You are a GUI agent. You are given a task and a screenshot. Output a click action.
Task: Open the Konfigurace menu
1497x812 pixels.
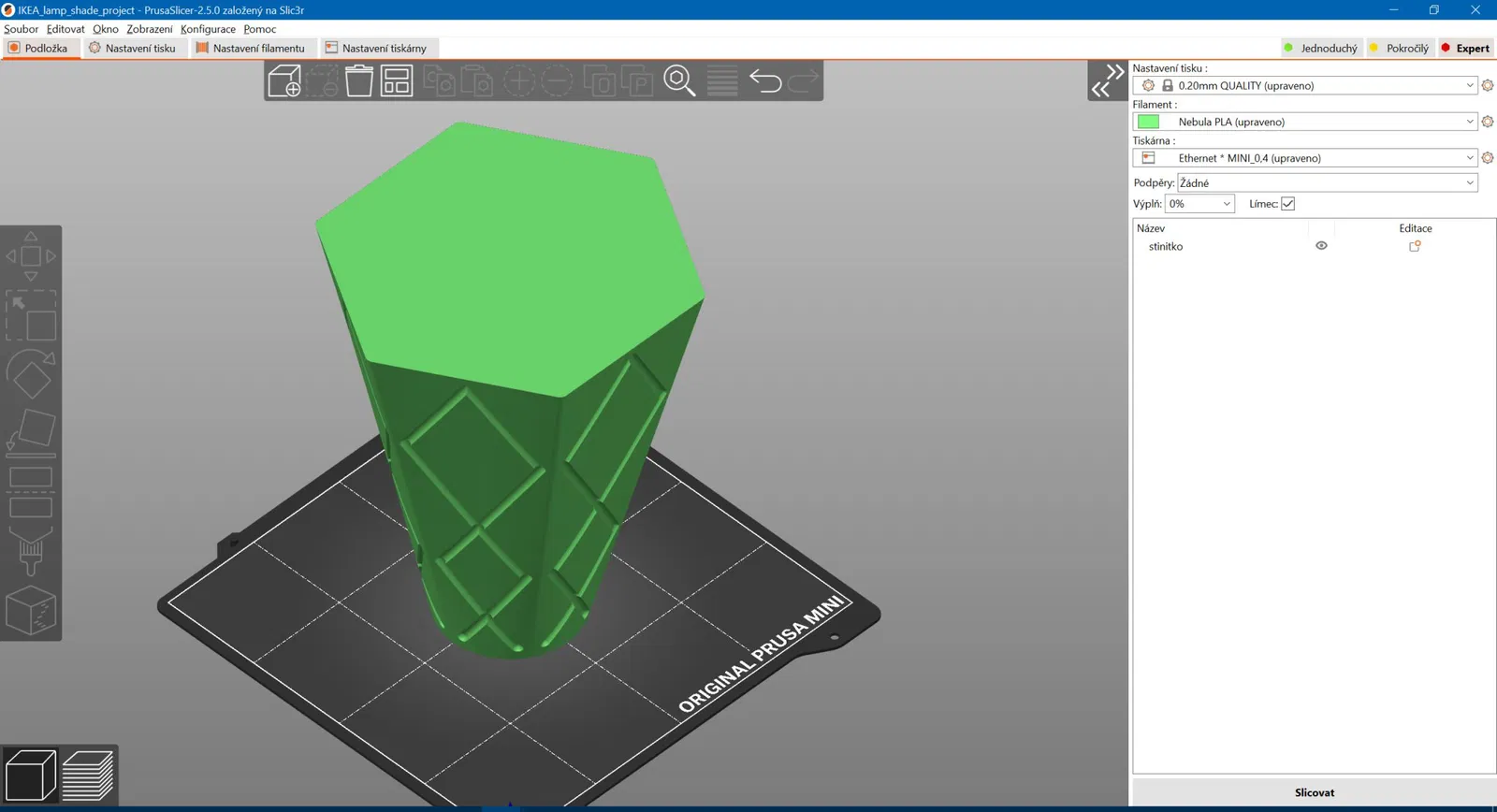[208, 29]
